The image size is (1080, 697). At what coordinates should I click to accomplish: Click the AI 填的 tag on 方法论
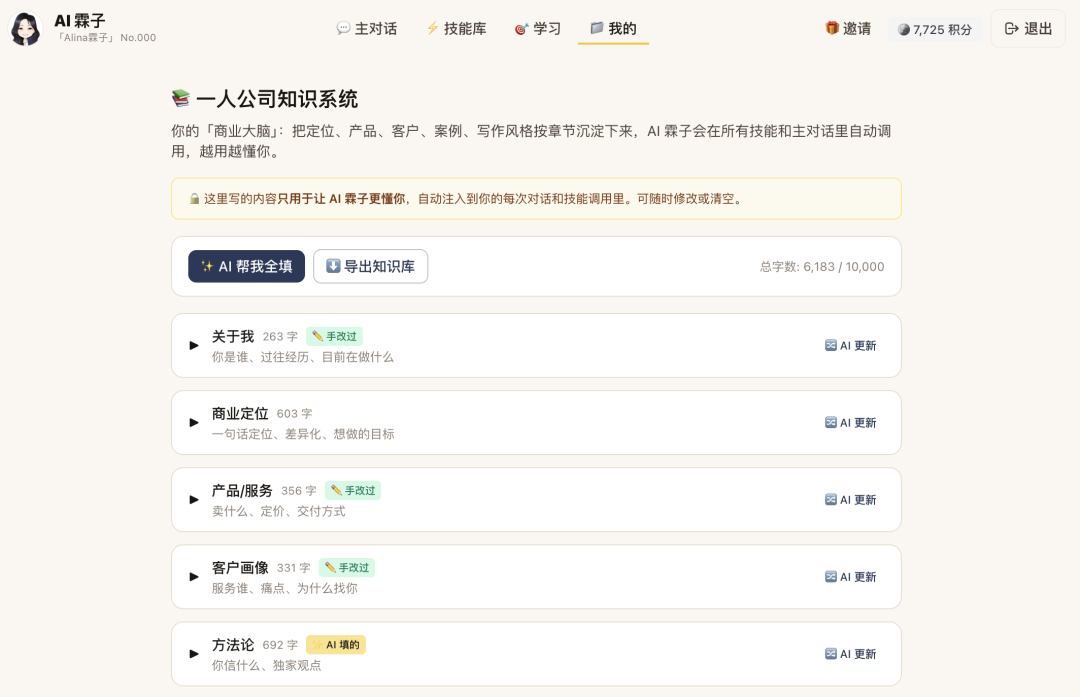point(335,645)
